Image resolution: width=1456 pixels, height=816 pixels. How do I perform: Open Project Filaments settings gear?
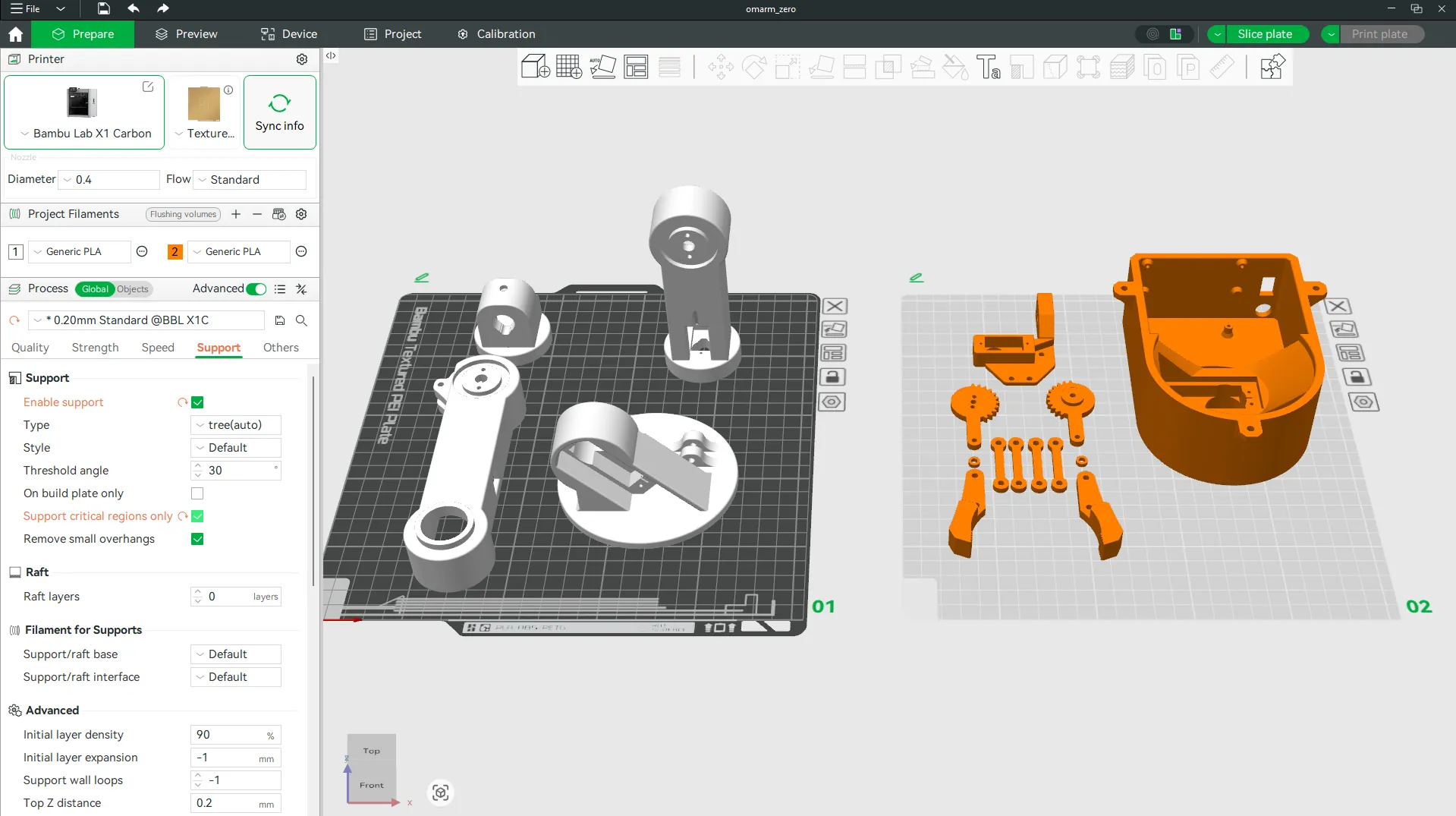(301, 214)
